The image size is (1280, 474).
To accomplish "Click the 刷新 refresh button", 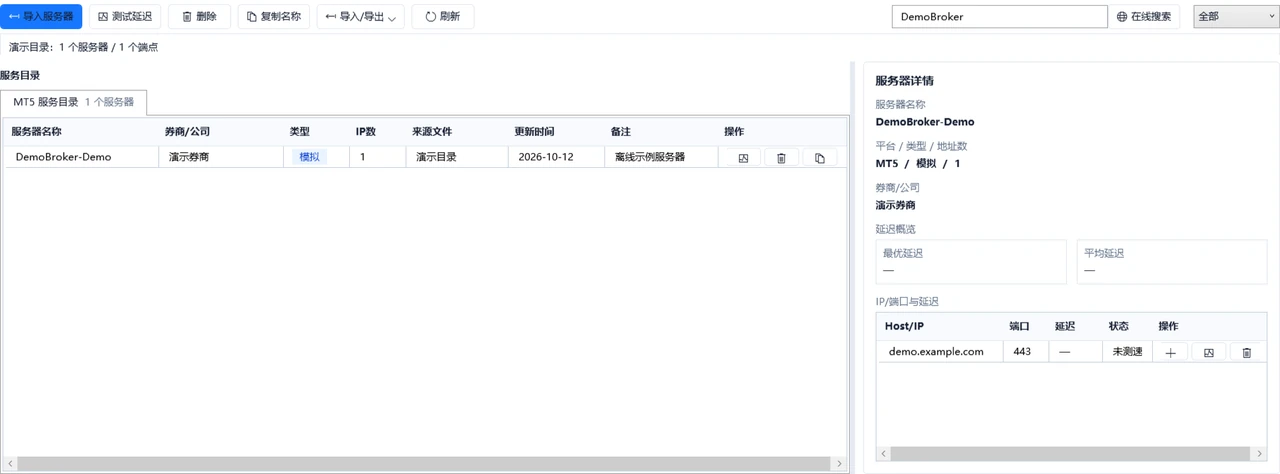I will pyautogui.click(x=443, y=17).
